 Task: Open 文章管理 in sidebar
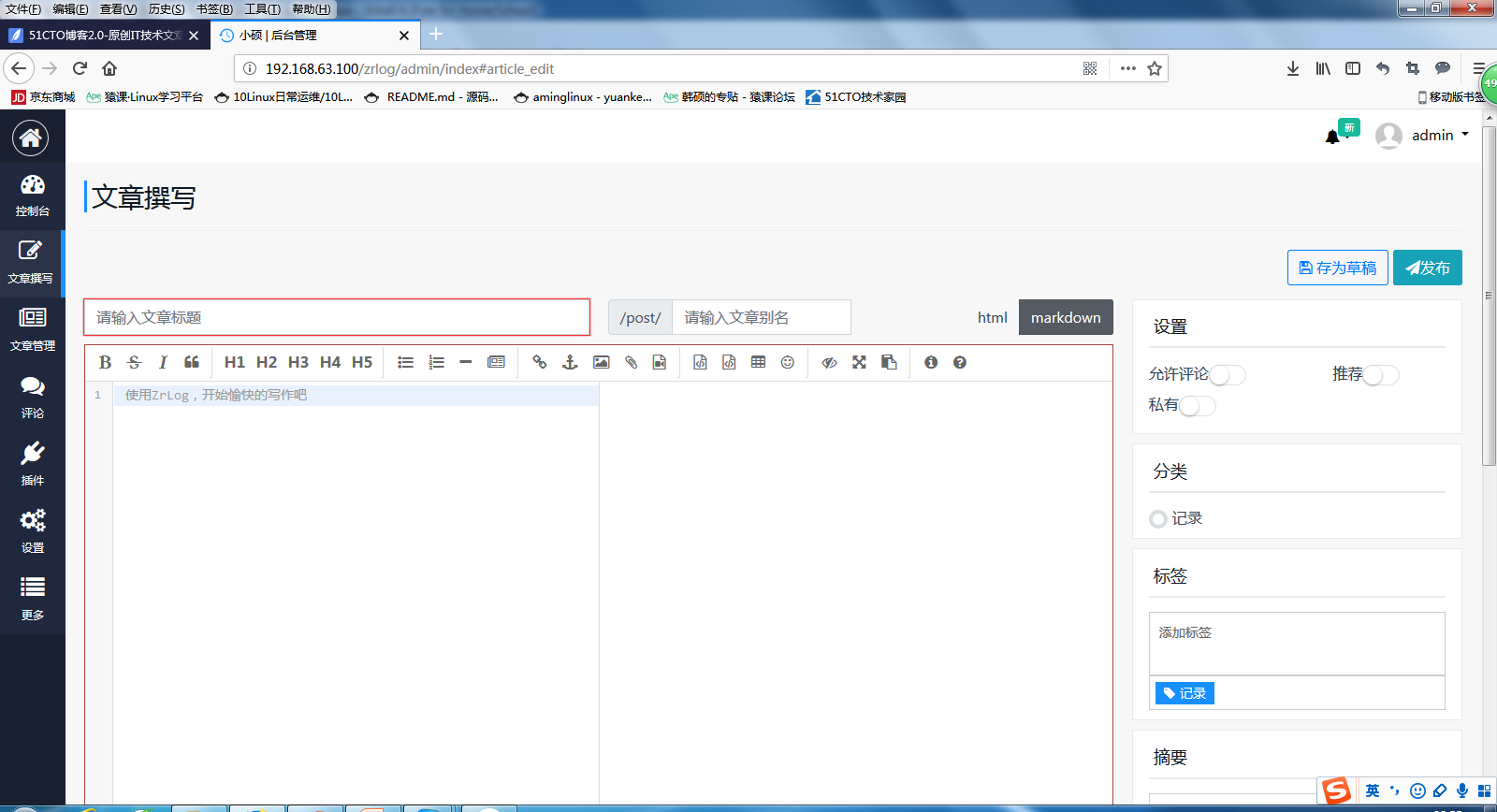point(33,331)
